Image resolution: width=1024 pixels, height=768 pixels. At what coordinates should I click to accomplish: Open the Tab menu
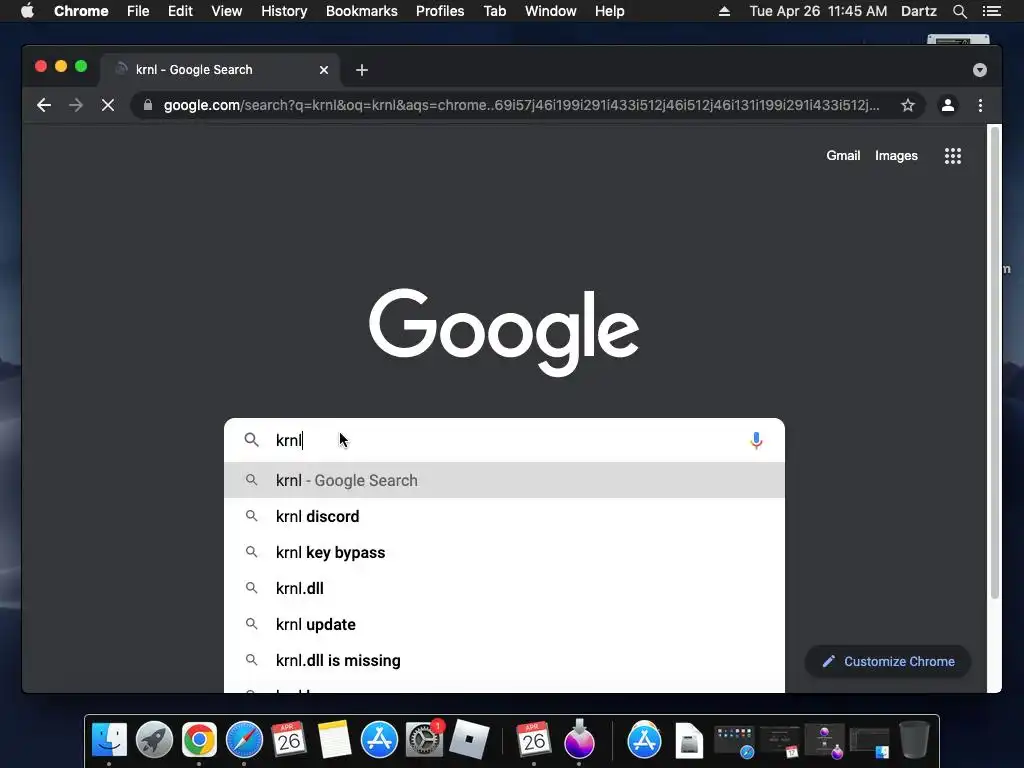pyautogui.click(x=494, y=11)
